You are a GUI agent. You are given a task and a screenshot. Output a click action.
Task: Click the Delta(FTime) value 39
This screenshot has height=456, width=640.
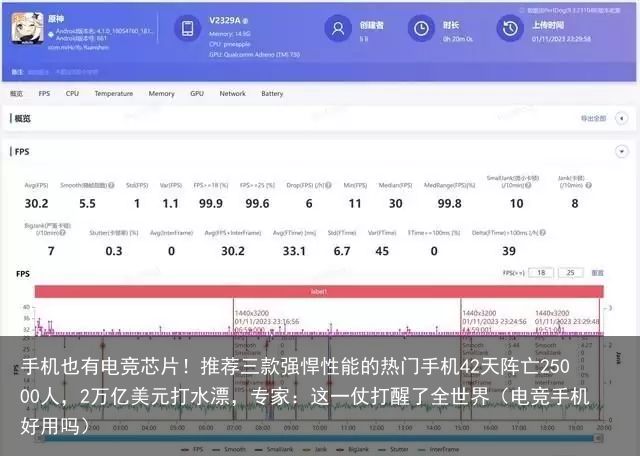point(509,251)
